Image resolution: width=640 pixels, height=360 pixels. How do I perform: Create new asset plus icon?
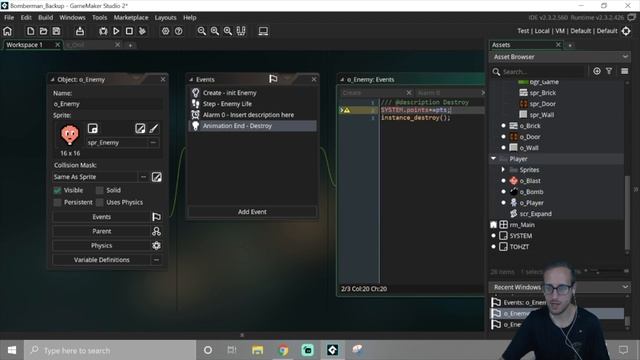[x=597, y=71]
